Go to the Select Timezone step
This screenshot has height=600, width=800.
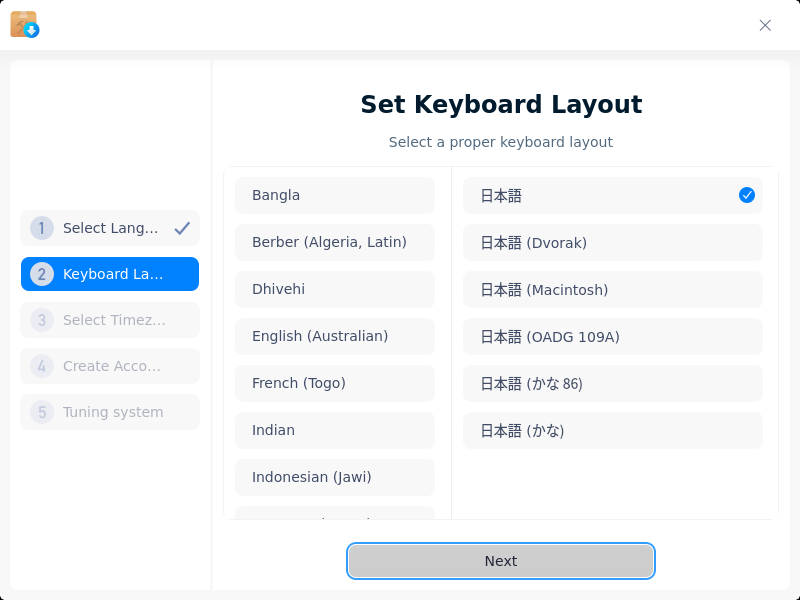coord(110,320)
